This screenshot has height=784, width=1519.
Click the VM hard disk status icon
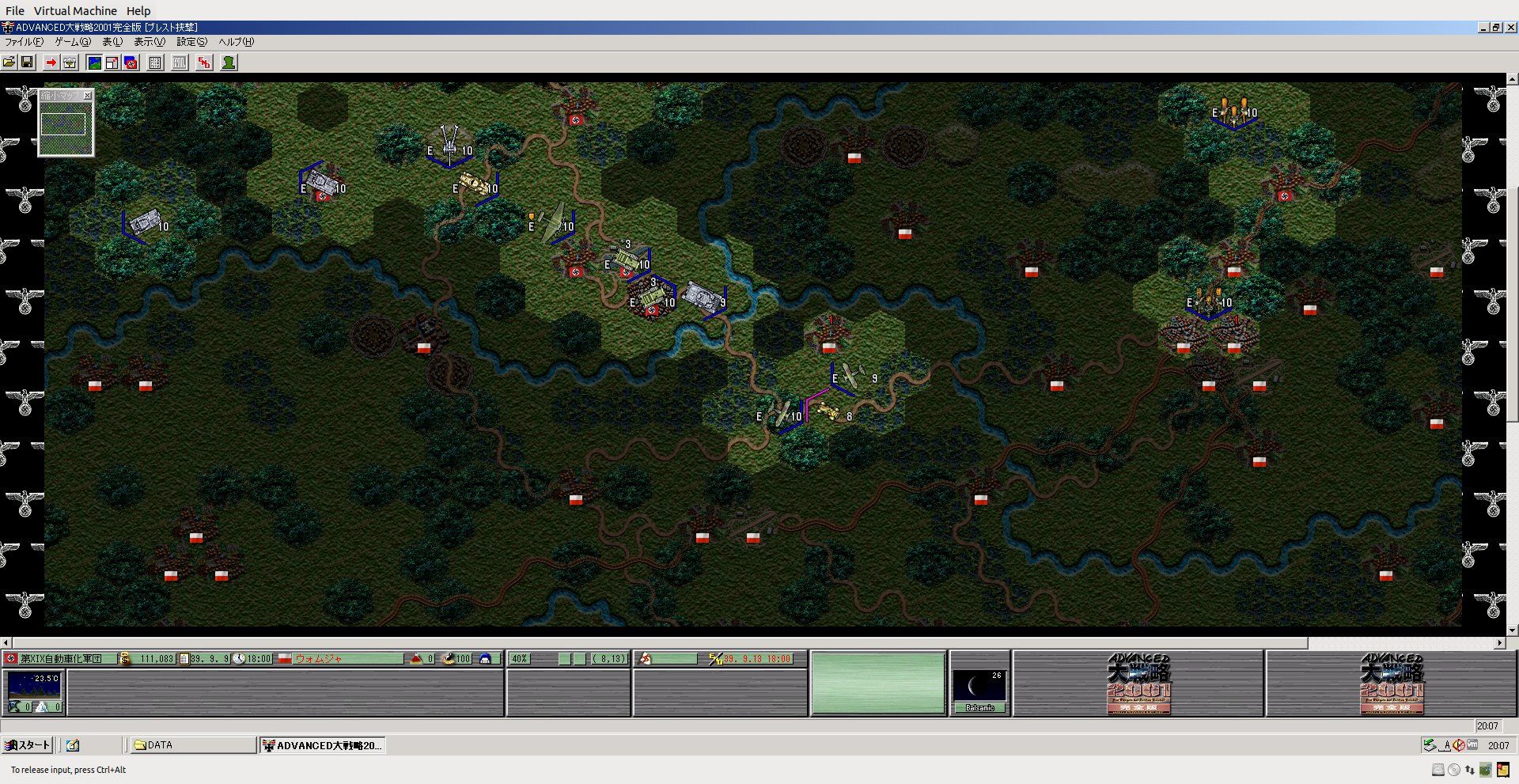click(x=1438, y=770)
